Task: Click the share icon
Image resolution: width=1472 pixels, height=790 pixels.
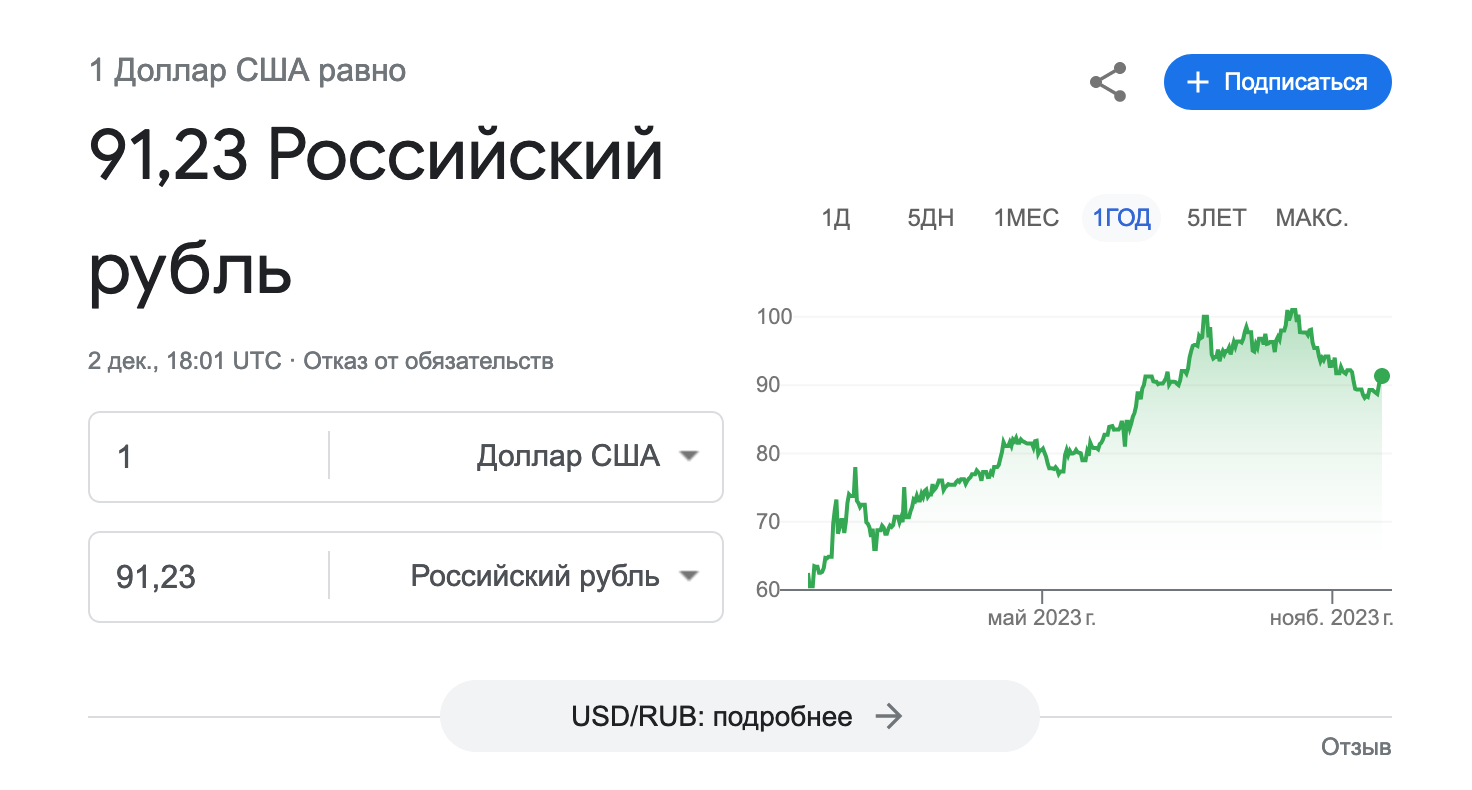Action: tap(1108, 82)
